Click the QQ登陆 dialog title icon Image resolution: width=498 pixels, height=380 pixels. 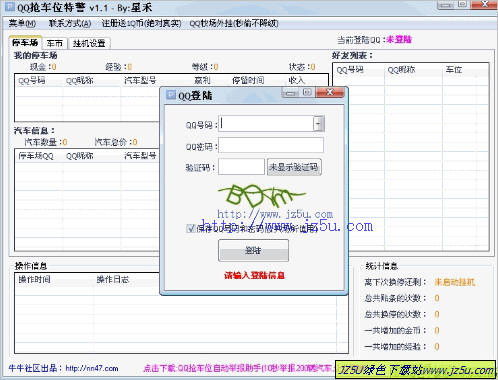[x=171, y=95]
